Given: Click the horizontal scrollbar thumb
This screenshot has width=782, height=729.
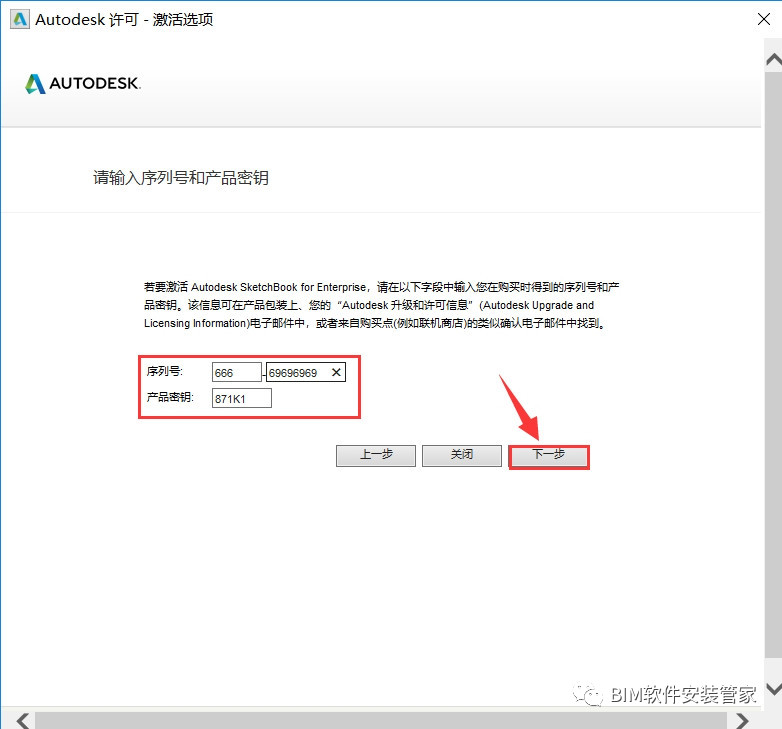Looking at the screenshot, I should [381, 721].
